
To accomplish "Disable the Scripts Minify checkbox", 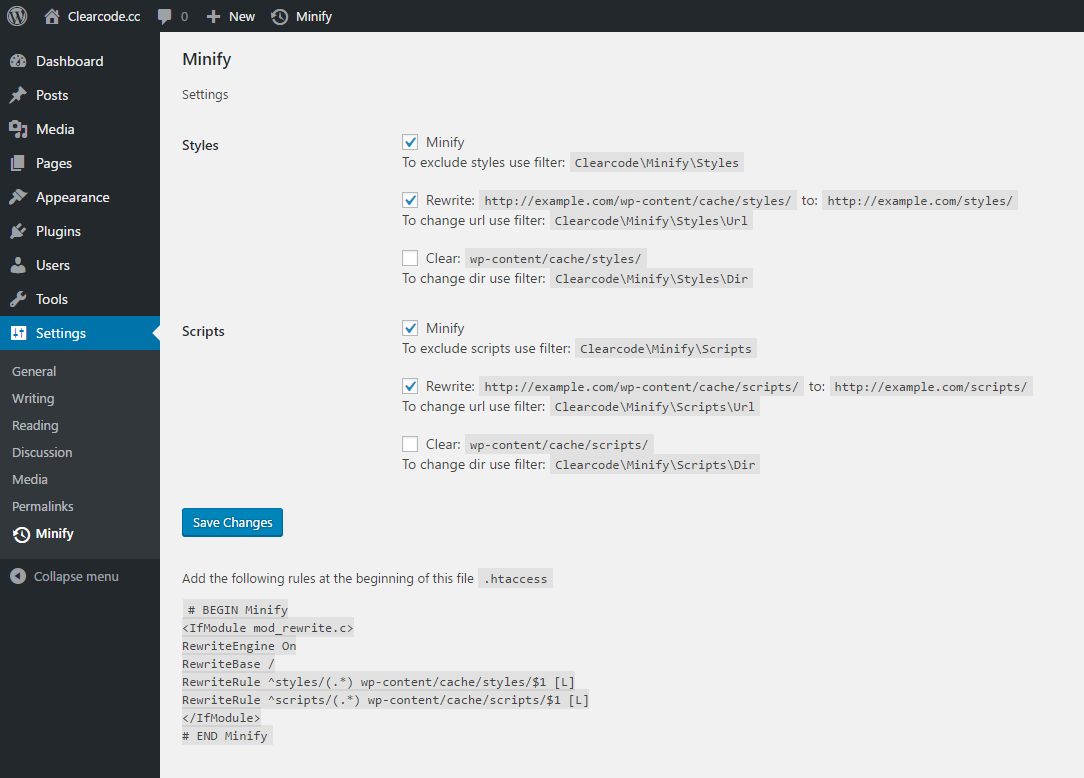I will [410, 328].
